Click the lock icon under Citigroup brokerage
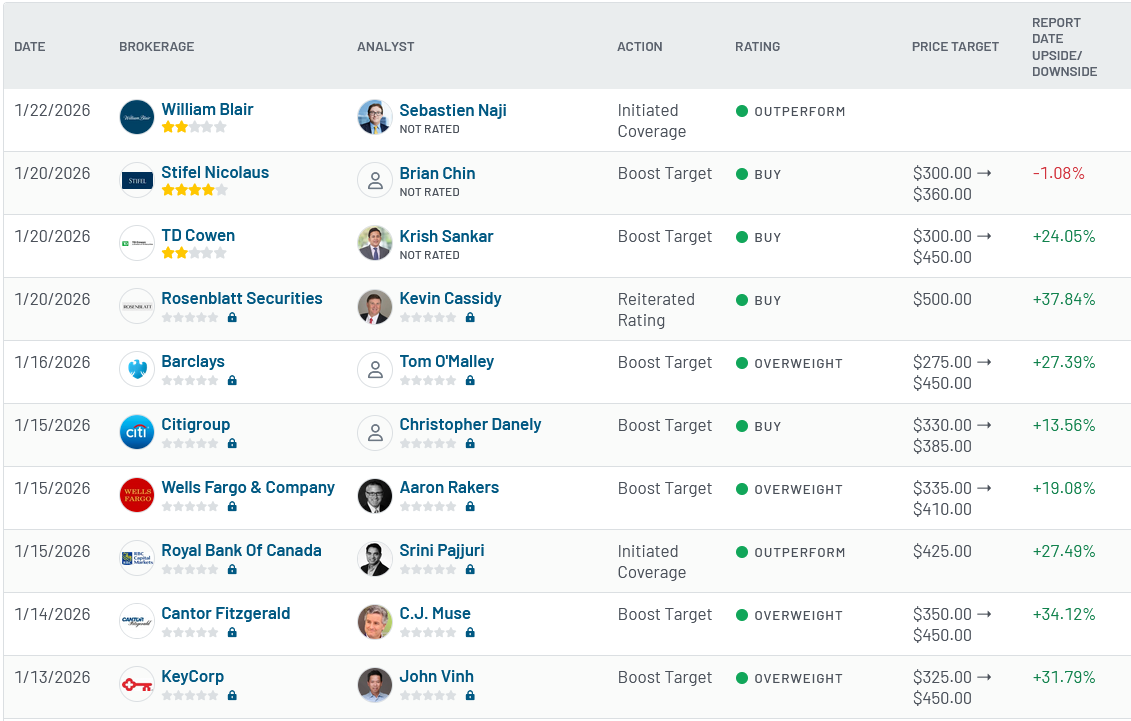 (232, 443)
